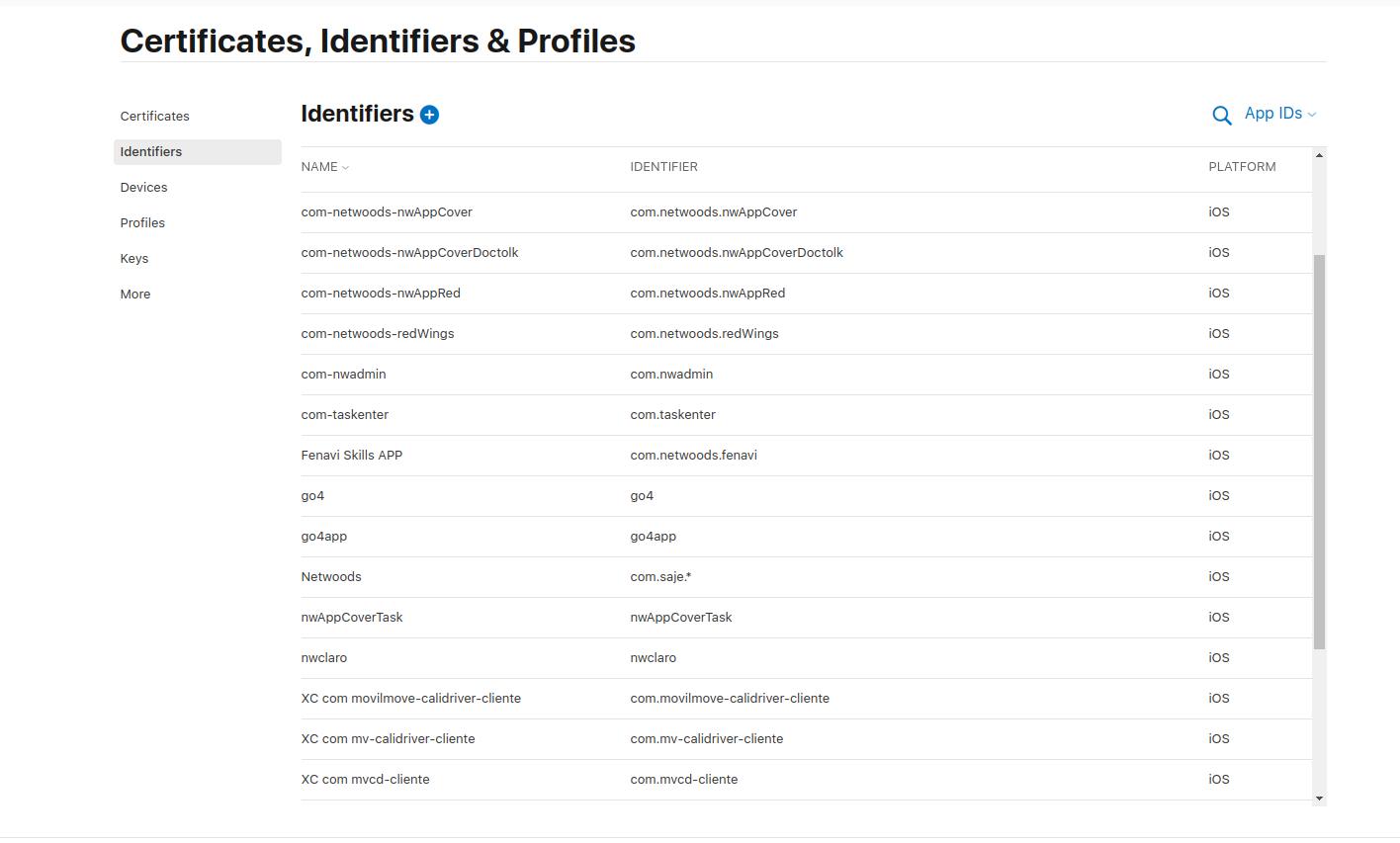Select Identifiers in the sidebar
The height and width of the screenshot is (843, 1400).
point(198,152)
